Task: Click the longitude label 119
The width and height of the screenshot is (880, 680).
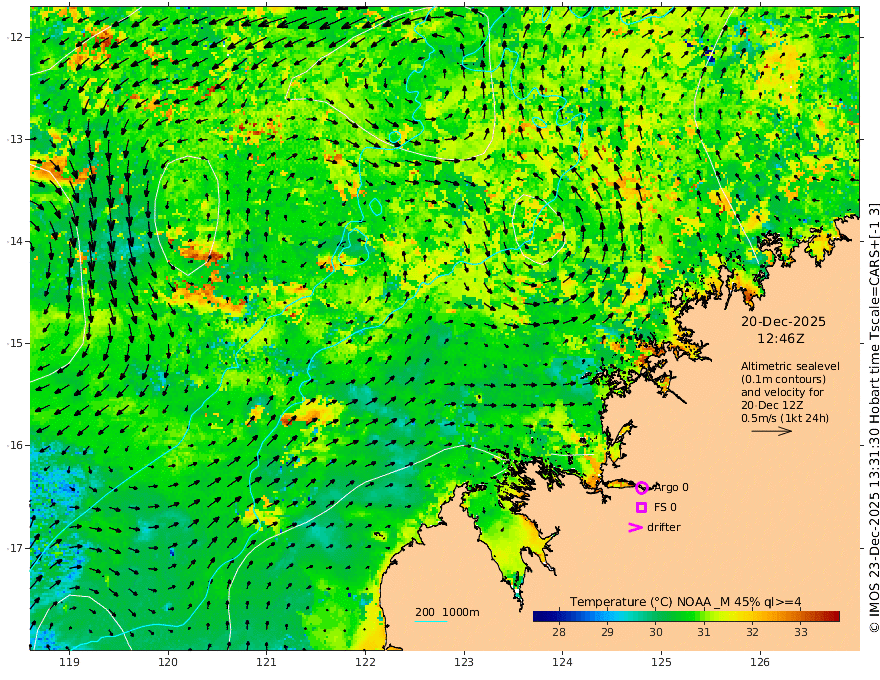Action: pos(69,662)
